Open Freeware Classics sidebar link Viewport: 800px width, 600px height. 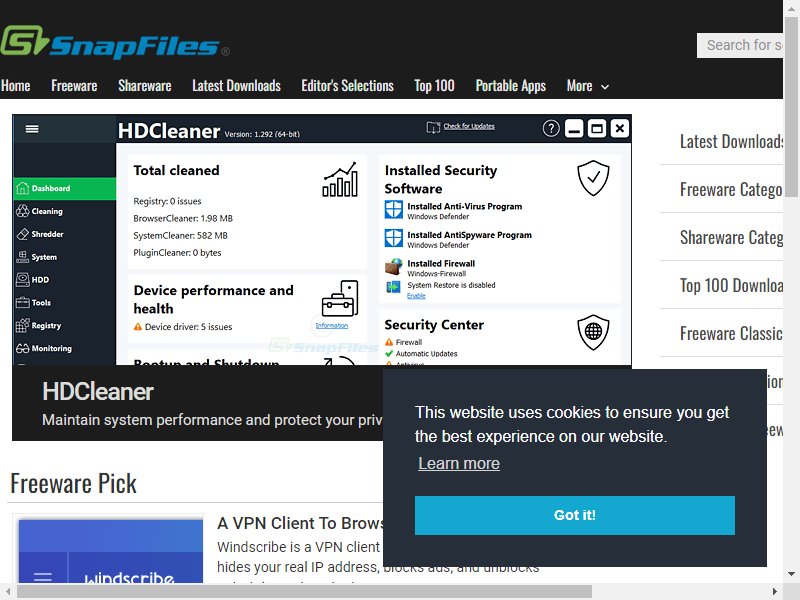tap(731, 333)
